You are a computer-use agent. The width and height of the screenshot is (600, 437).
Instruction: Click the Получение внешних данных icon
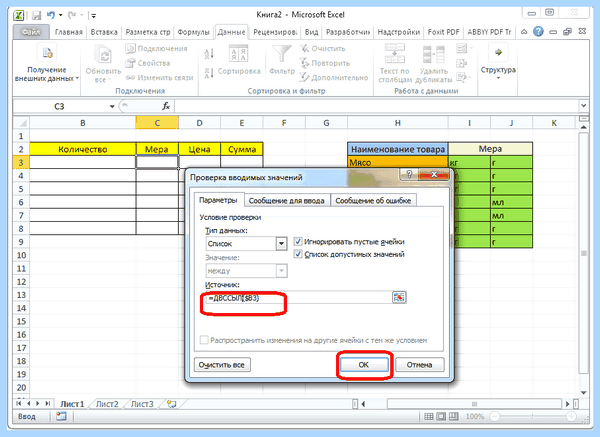[47, 53]
